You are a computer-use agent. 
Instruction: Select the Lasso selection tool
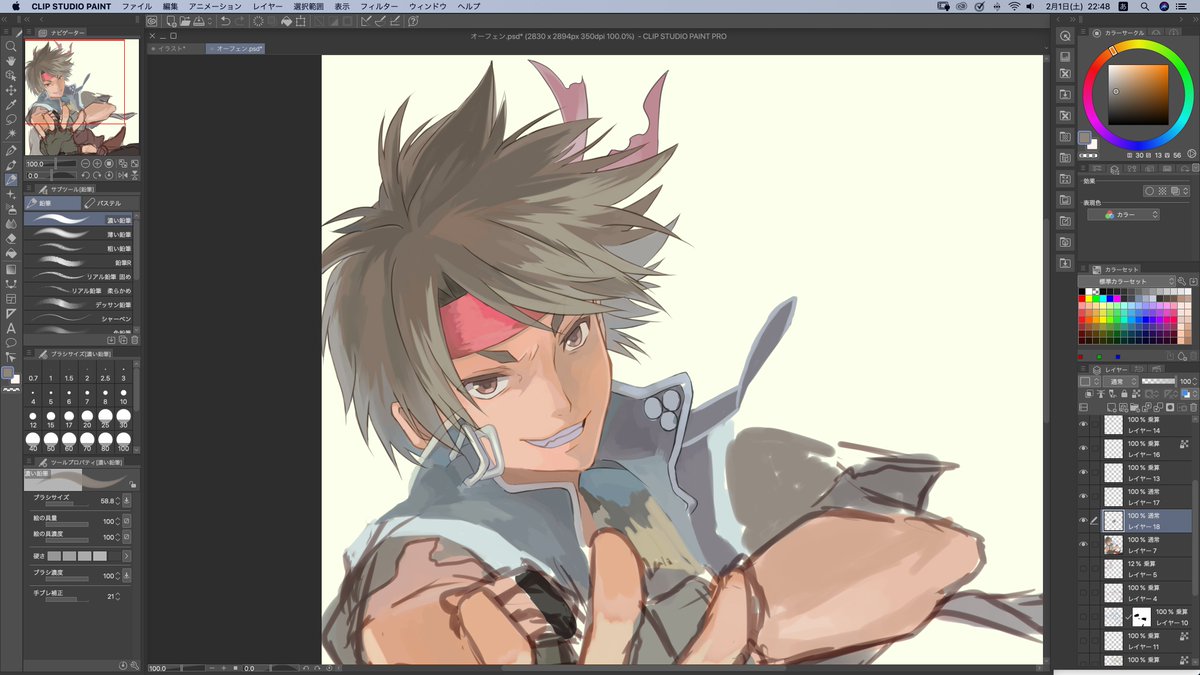coord(11,120)
